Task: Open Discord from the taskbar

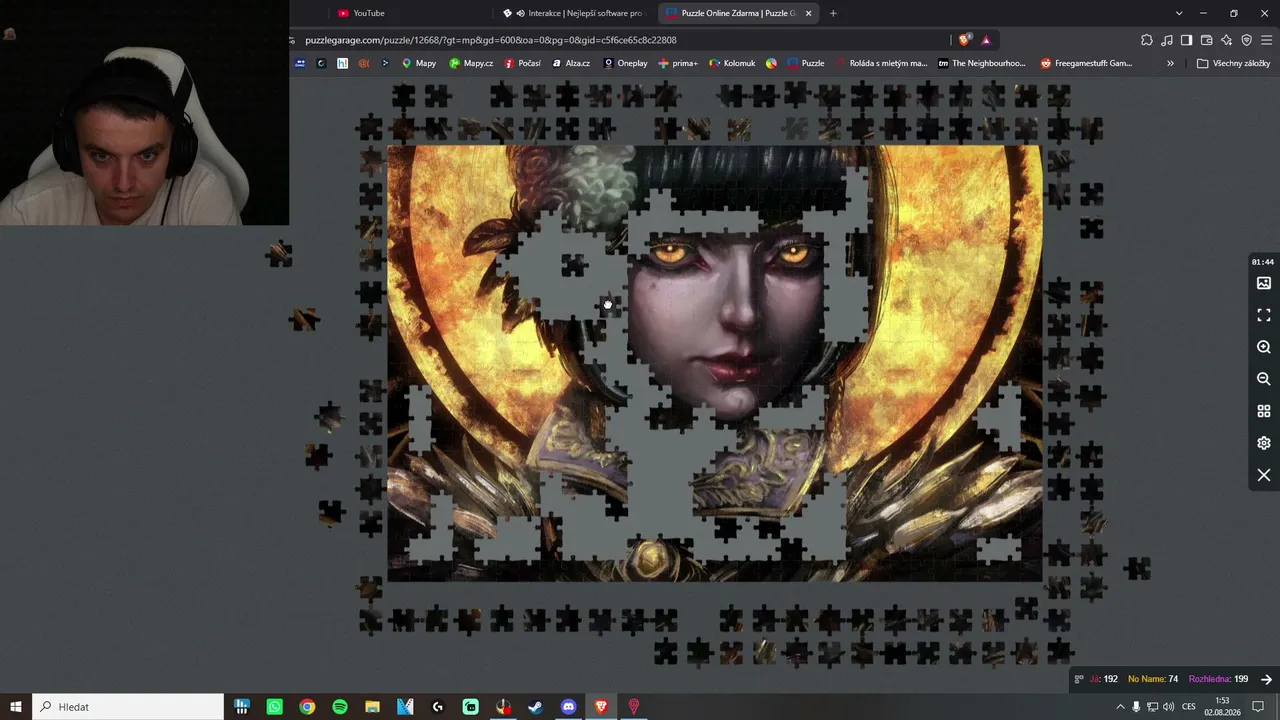Action: coord(568,707)
